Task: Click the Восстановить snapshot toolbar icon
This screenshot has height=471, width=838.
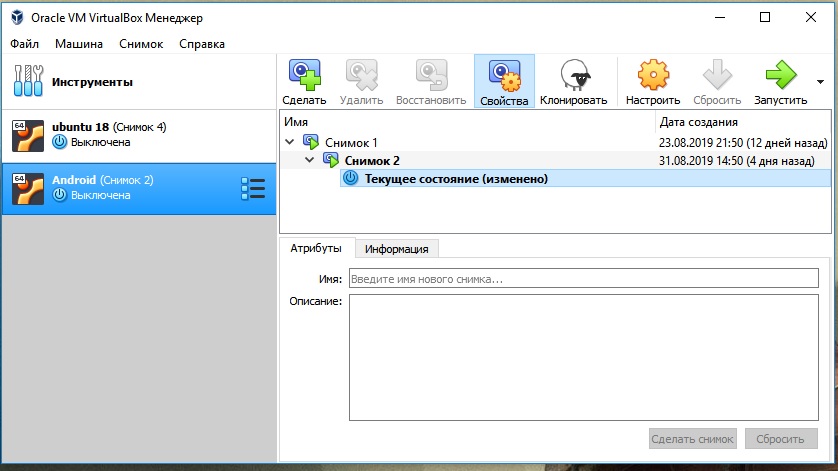Action: pos(431,75)
